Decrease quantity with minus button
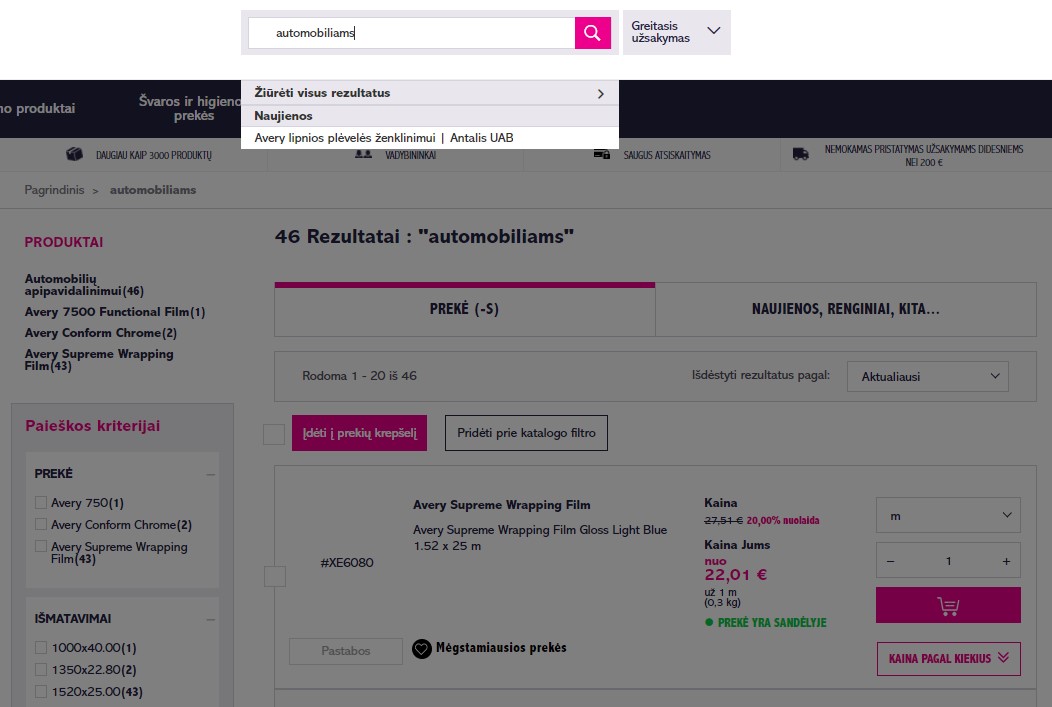Screen dimensions: 1052x707 click(x=890, y=561)
